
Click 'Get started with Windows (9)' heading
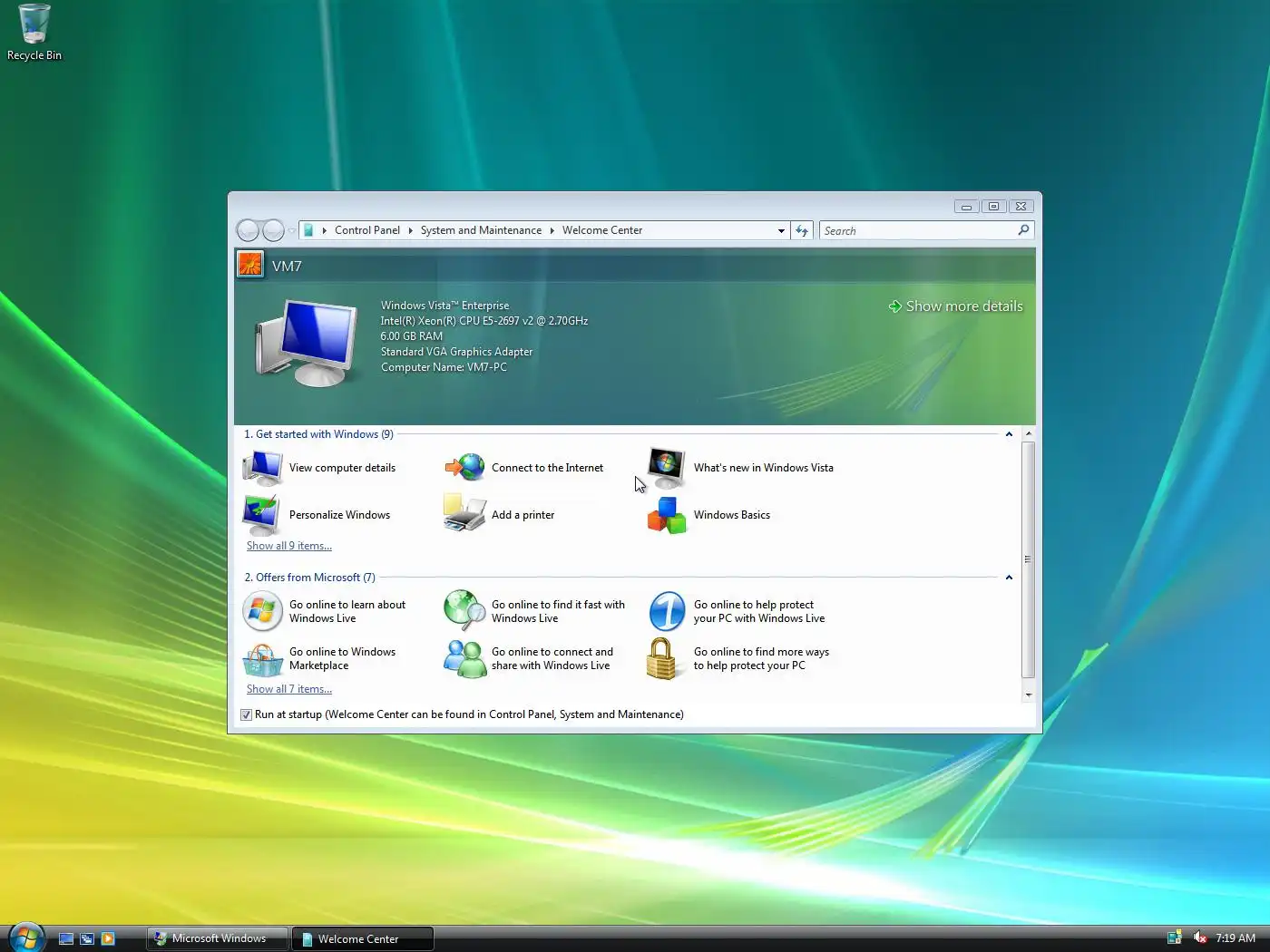[318, 434]
